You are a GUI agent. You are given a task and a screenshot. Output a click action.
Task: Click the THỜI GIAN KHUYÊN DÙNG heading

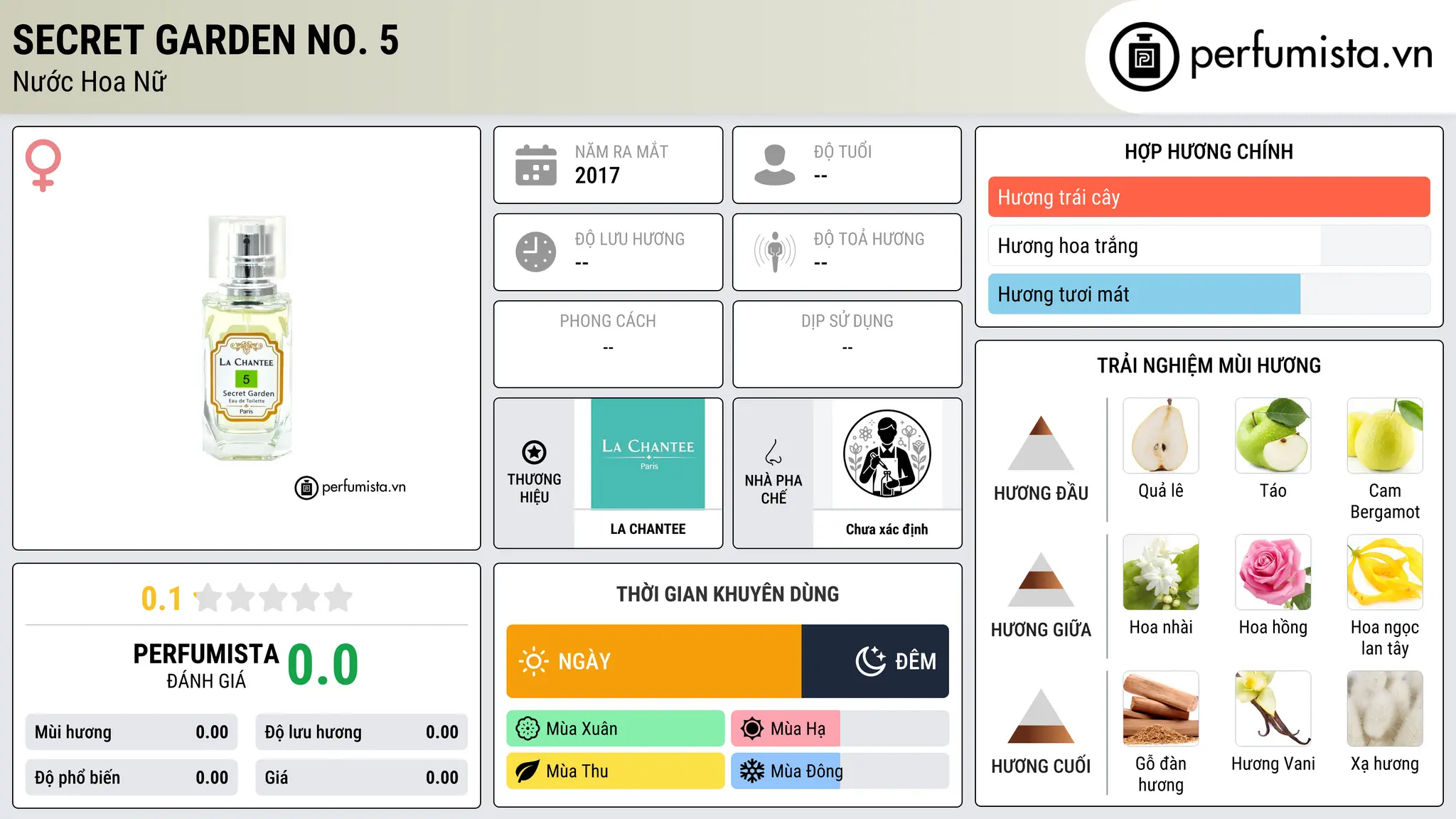[728, 594]
